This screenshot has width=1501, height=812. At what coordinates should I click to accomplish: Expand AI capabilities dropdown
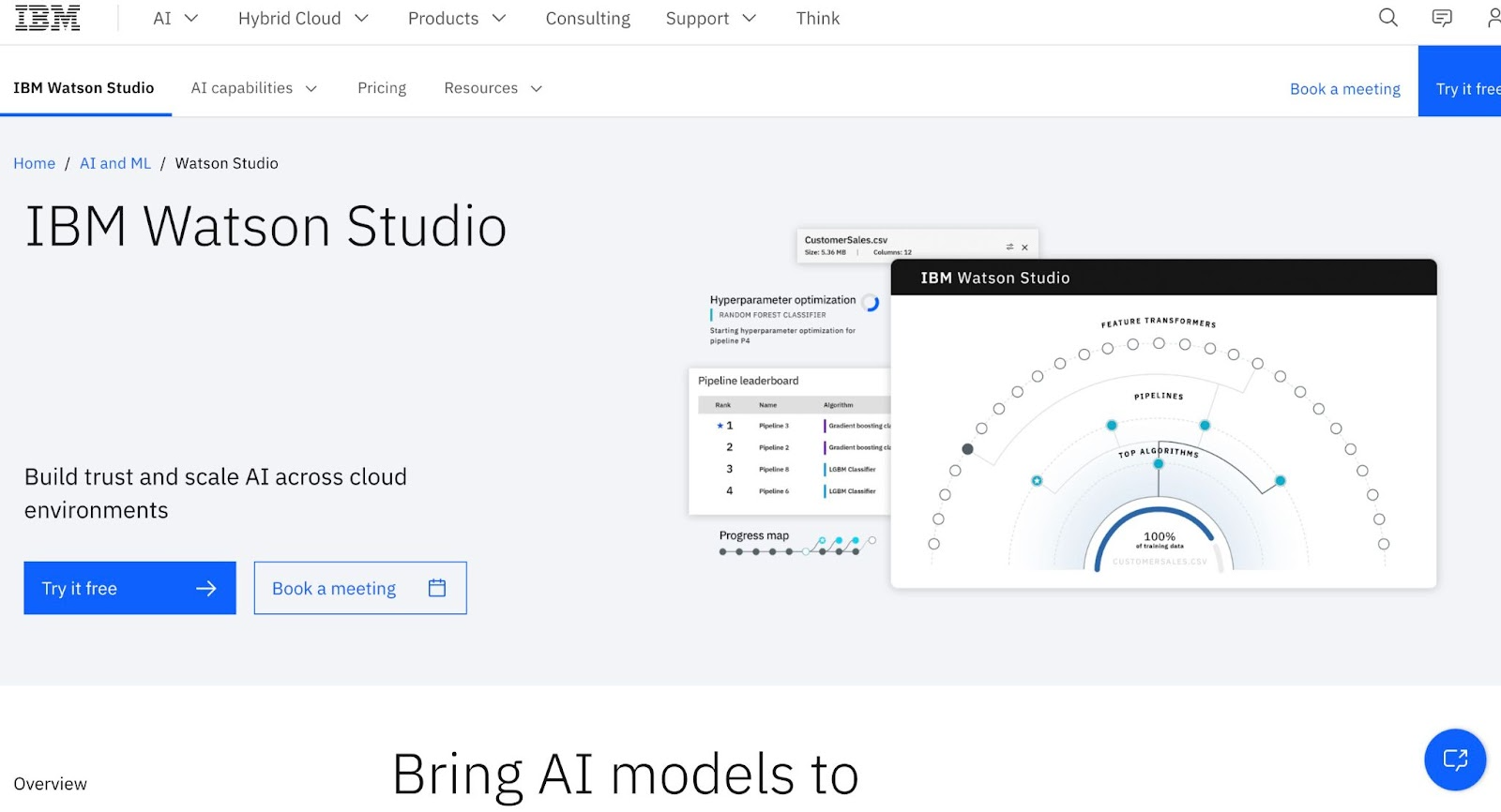253,88
